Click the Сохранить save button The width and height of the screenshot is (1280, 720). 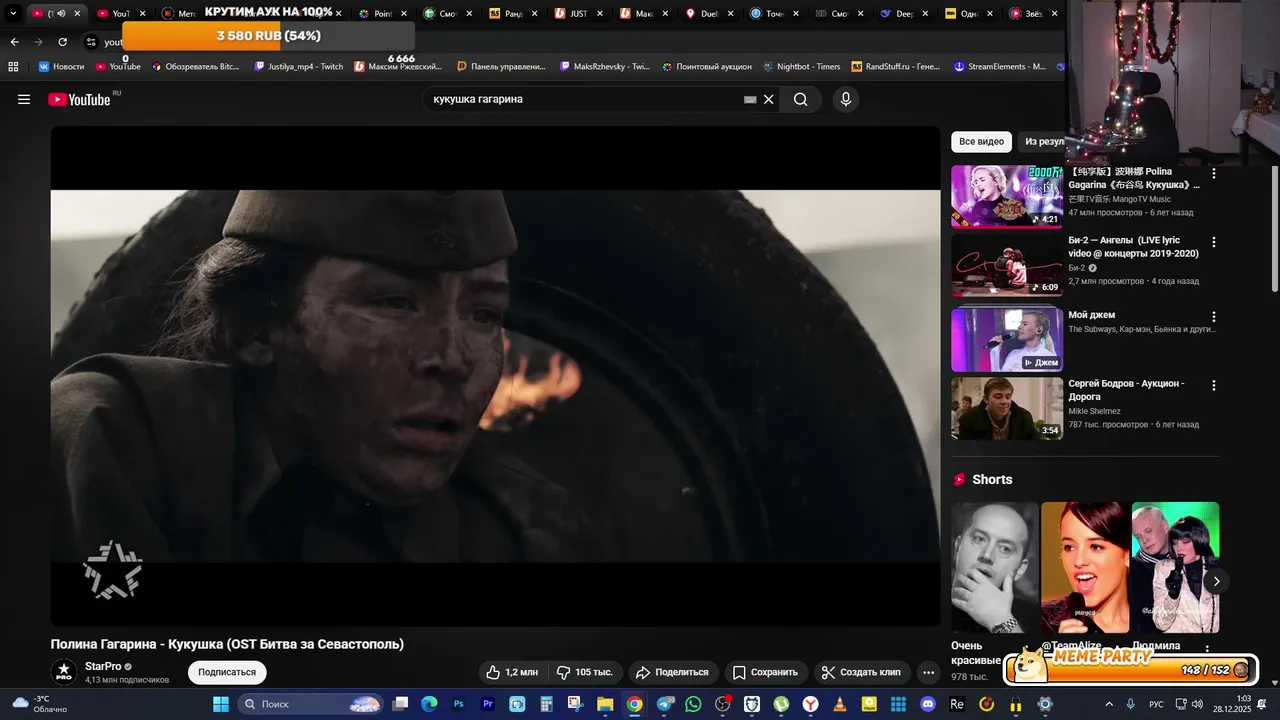tap(765, 672)
